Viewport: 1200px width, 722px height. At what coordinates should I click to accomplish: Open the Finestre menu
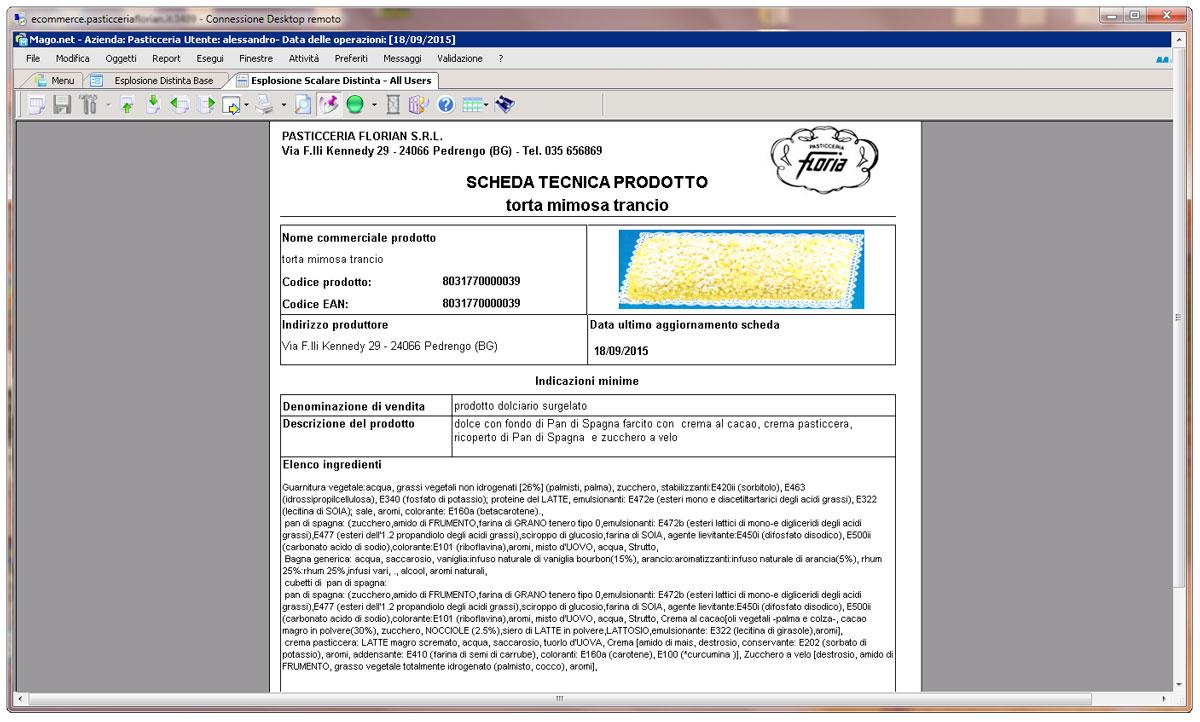(x=256, y=59)
